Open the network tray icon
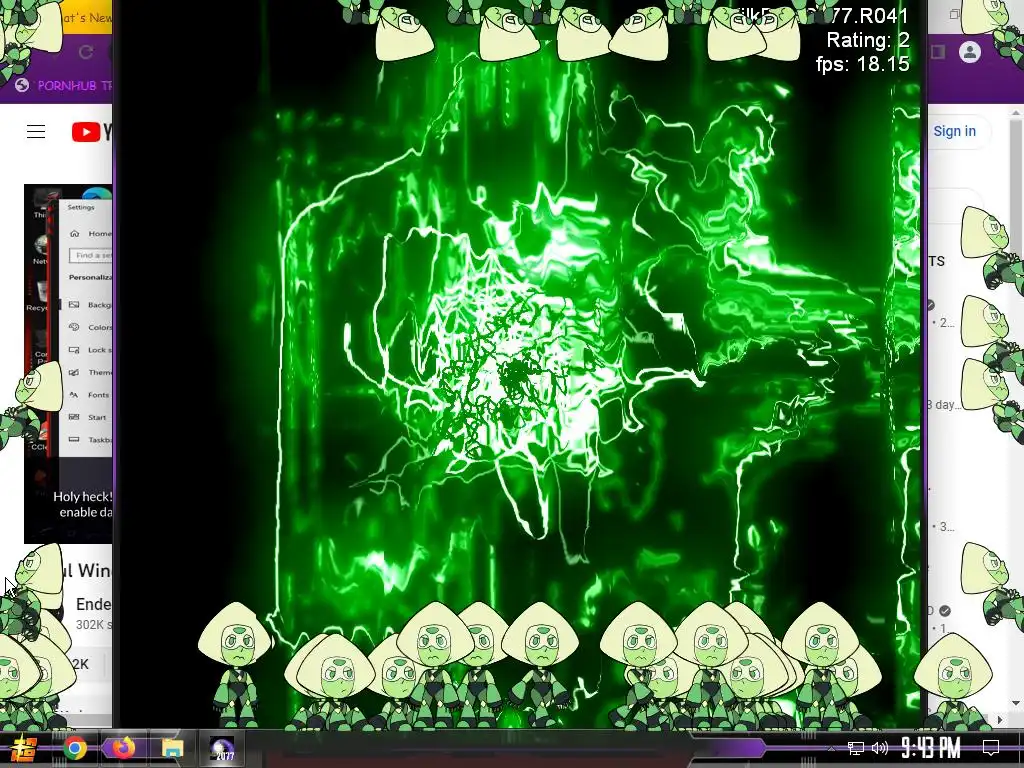This screenshot has width=1024, height=768. 856,748
